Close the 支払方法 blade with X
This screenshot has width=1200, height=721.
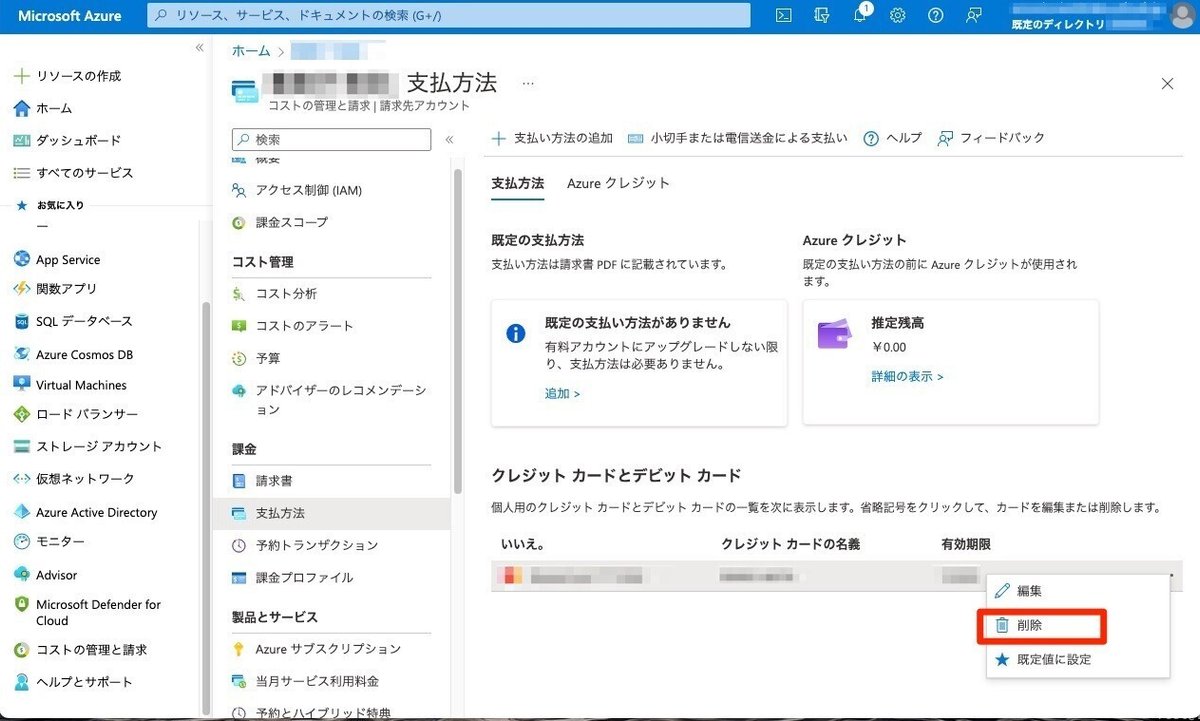(1167, 84)
